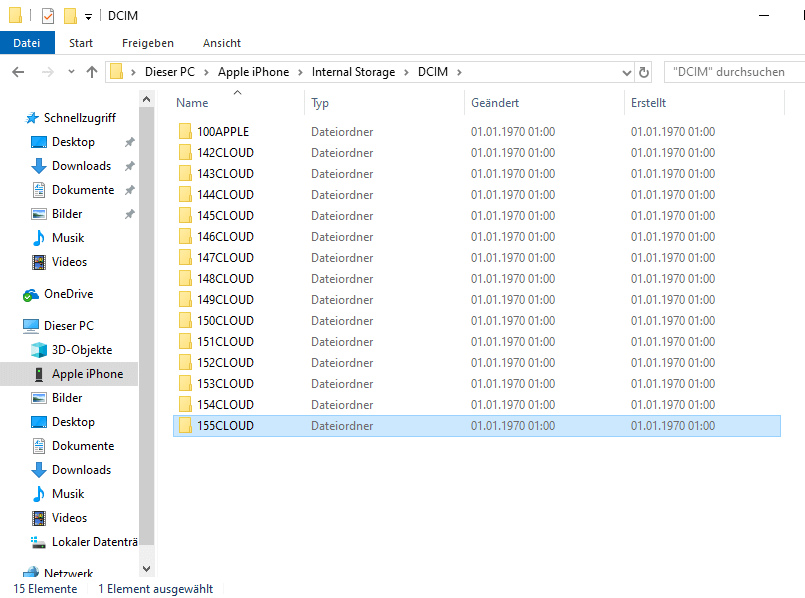This screenshot has width=805, height=598.
Task: Expand chevron after Internal Storage breadcrumb
Action: pyautogui.click(x=406, y=72)
